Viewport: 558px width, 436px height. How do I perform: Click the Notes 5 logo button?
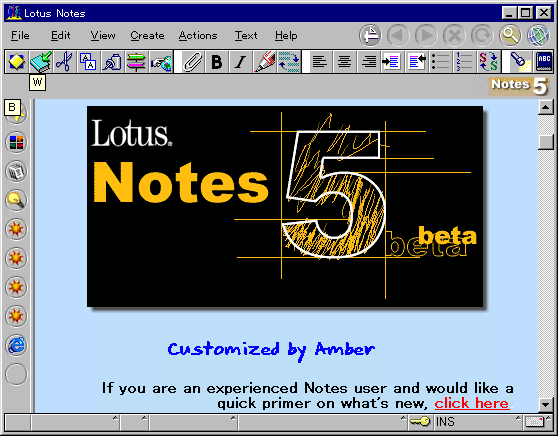pos(519,86)
